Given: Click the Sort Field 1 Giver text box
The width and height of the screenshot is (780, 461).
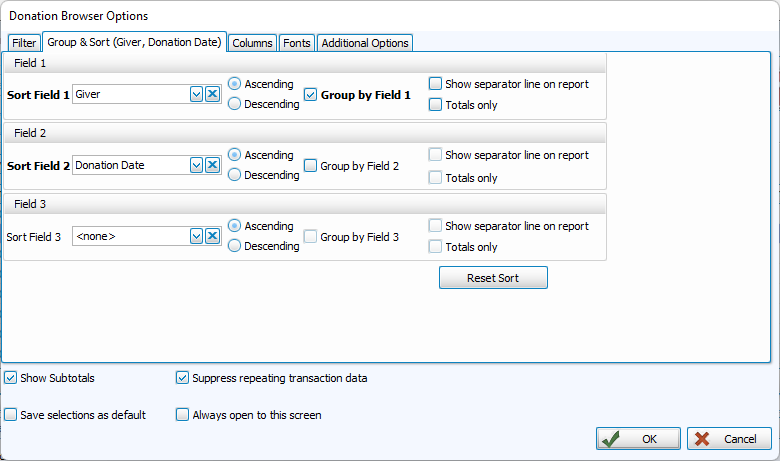Looking at the screenshot, I should pos(130,94).
